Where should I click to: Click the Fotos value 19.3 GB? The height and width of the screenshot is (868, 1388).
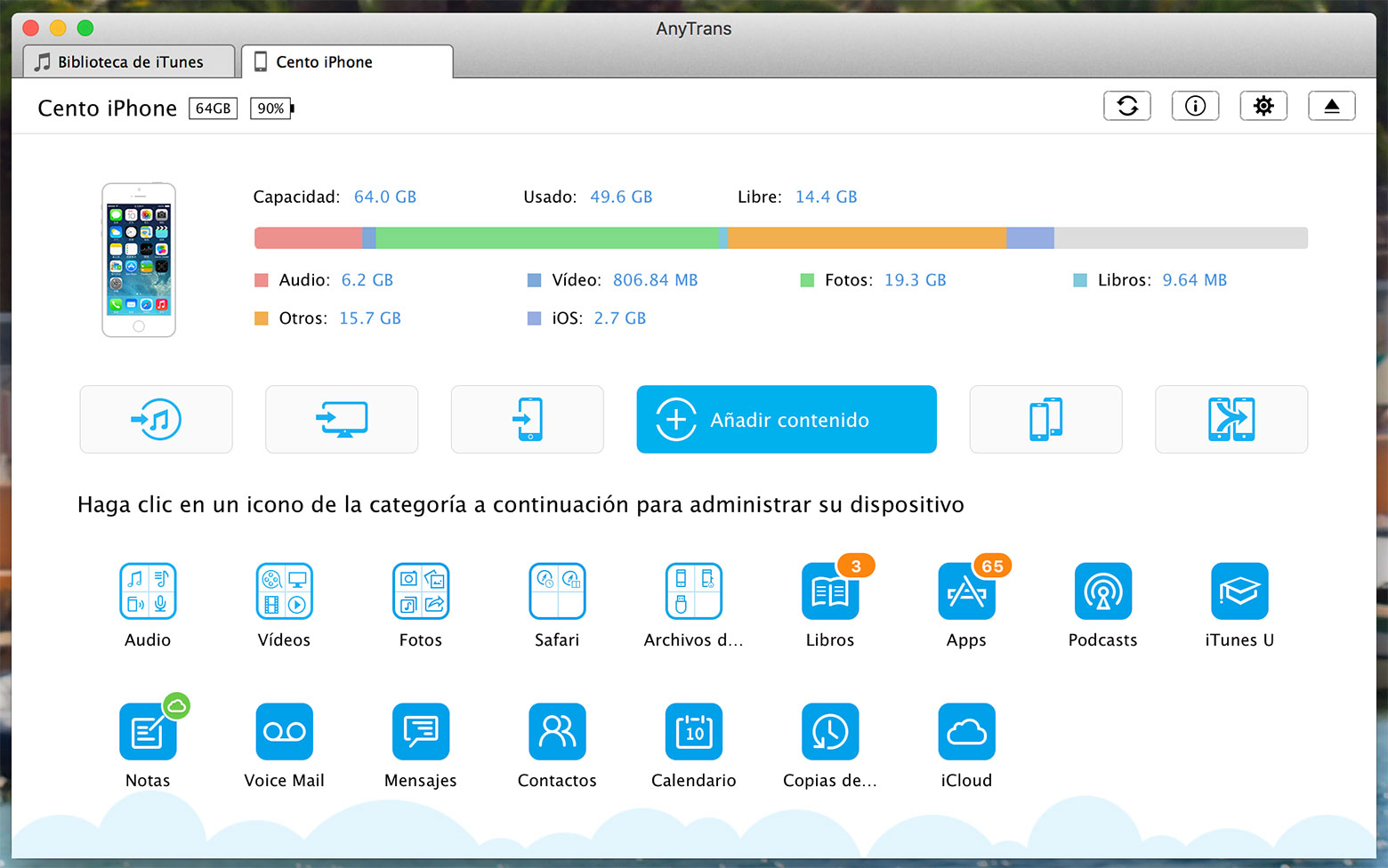[x=916, y=280]
